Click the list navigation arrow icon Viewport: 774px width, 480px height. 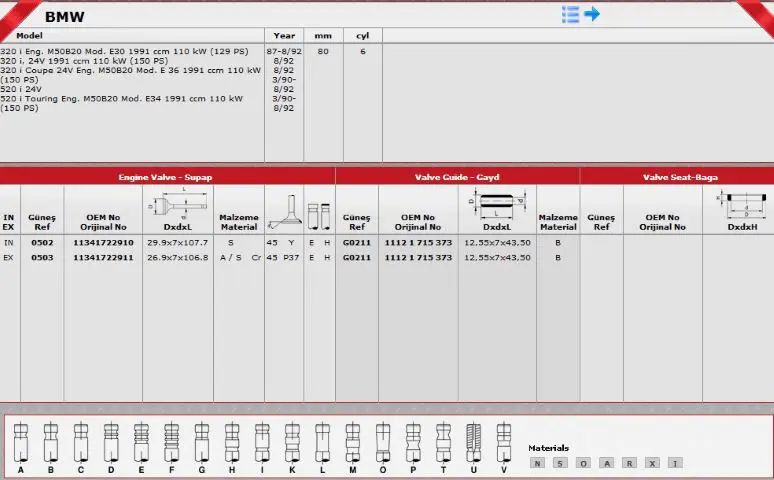[x=581, y=14]
